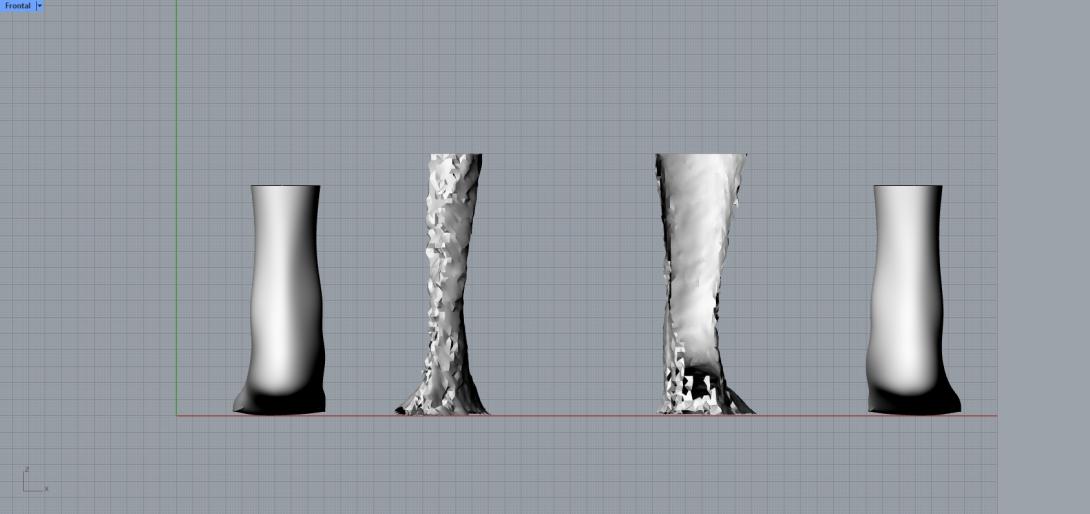Click the Frontal viewport title label
This screenshot has width=1090, height=514.
pyautogui.click(x=17, y=6)
